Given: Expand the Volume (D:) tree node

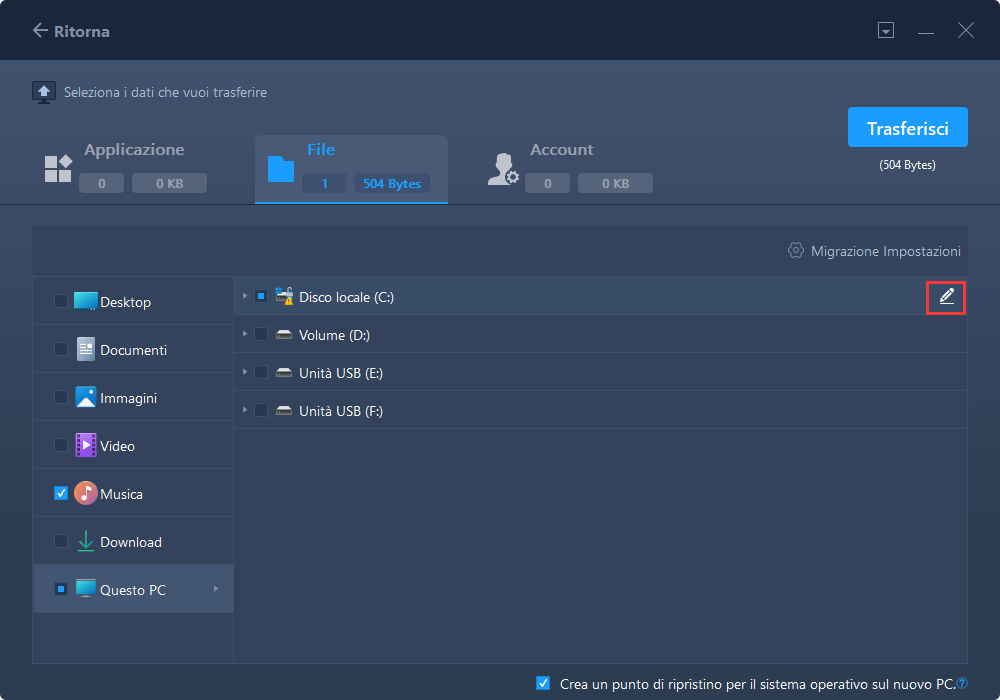Looking at the screenshot, I should pos(245,334).
